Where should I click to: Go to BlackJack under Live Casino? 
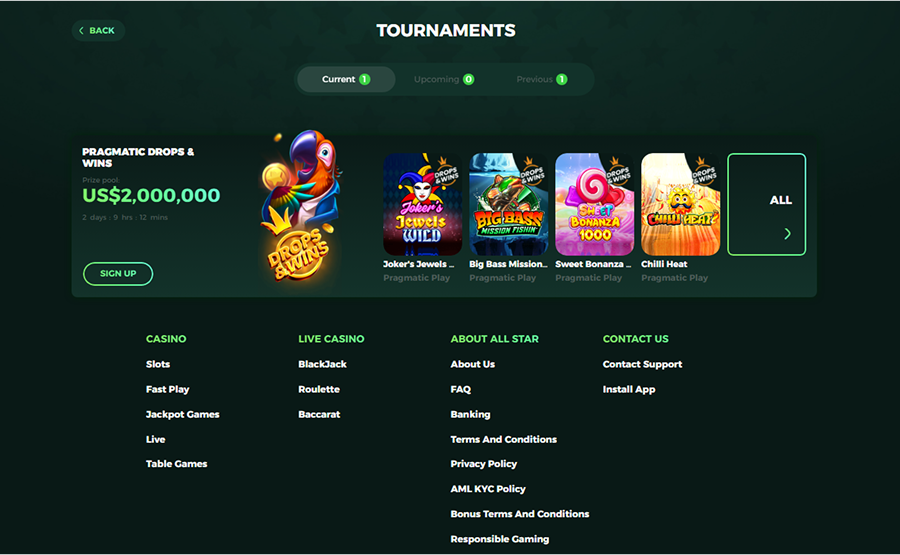(x=323, y=364)
